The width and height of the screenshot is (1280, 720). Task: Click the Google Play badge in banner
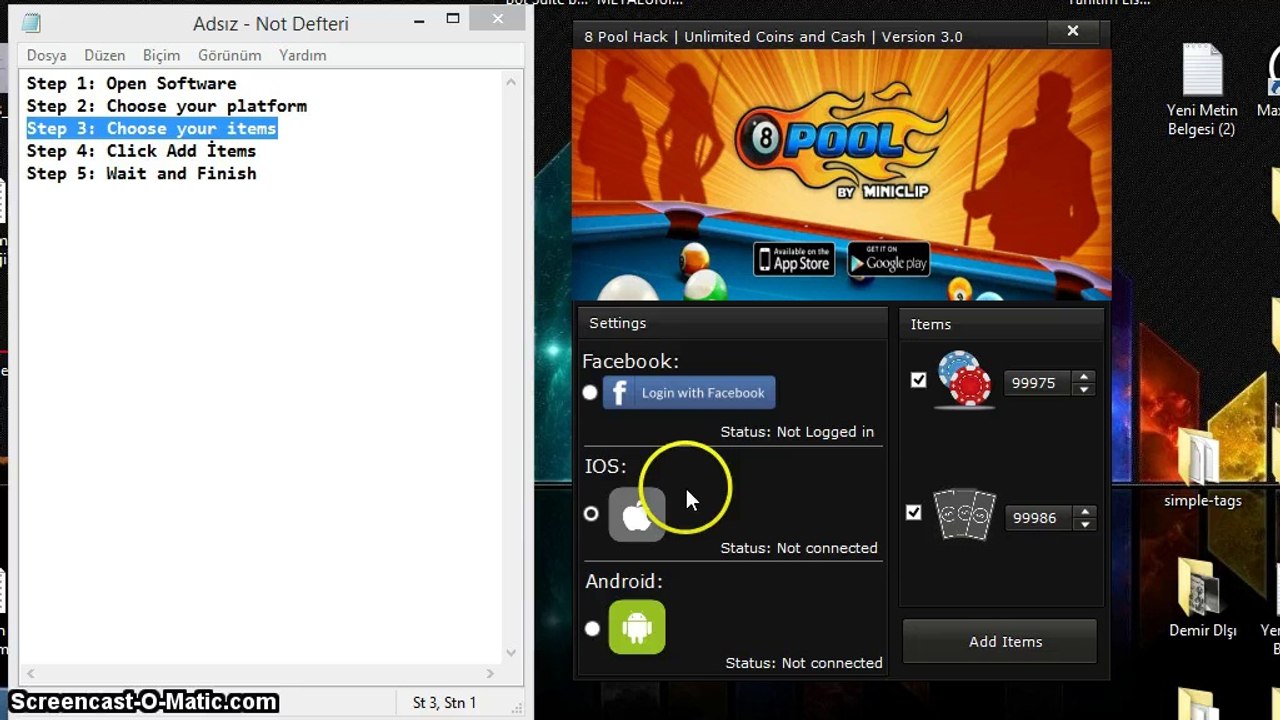889,260
